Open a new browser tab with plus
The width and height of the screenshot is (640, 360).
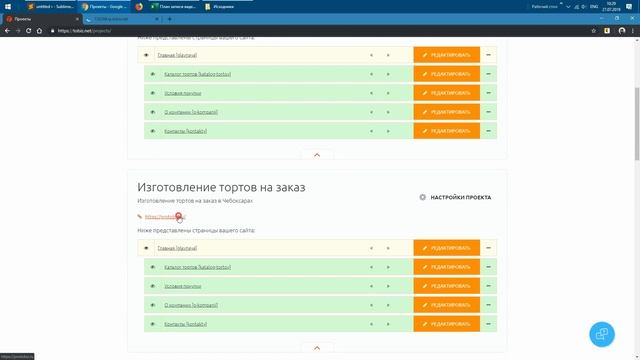(x=169, y=19)
